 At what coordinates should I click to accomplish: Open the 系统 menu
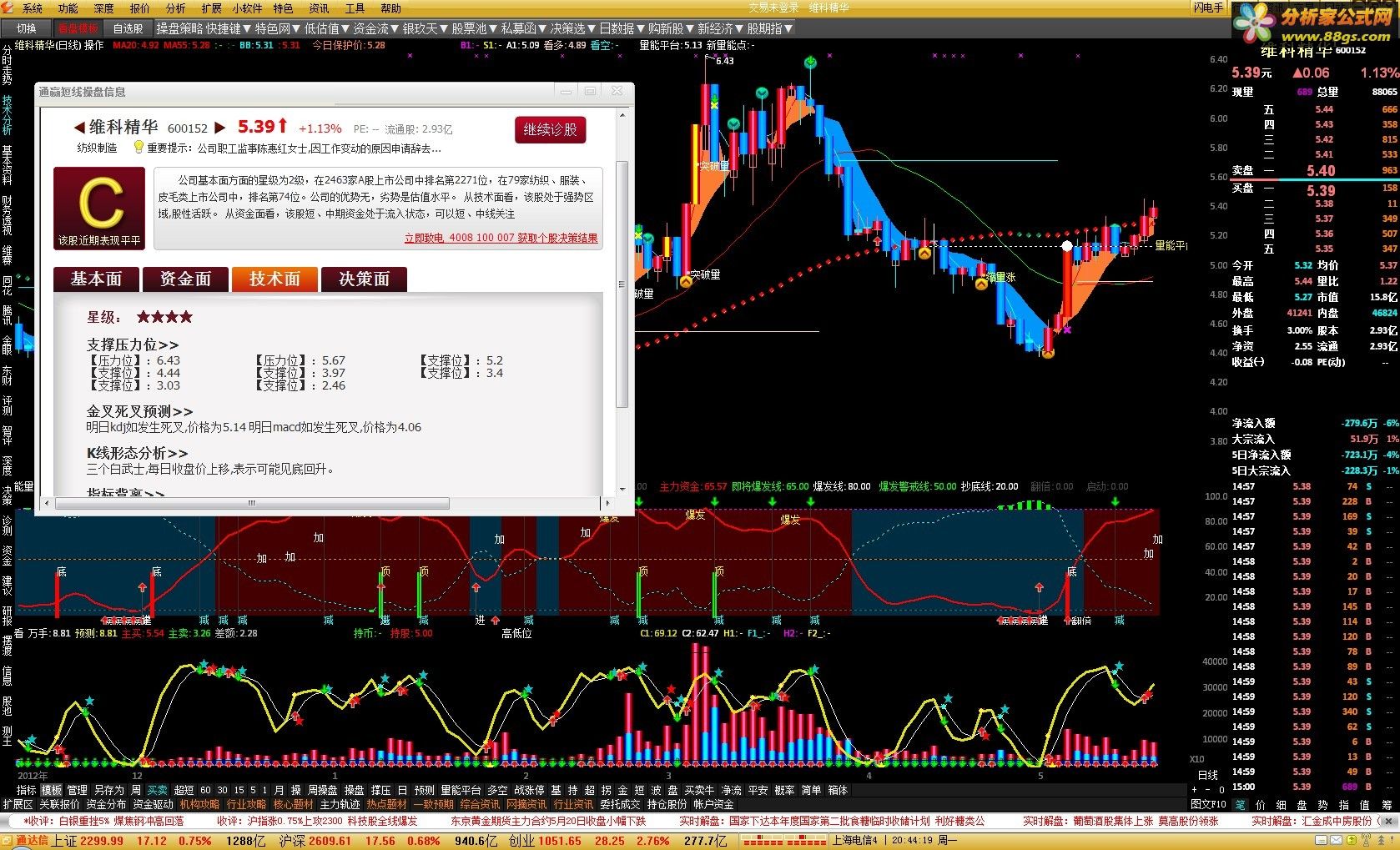pyautogui.click(x=32, y=8)
